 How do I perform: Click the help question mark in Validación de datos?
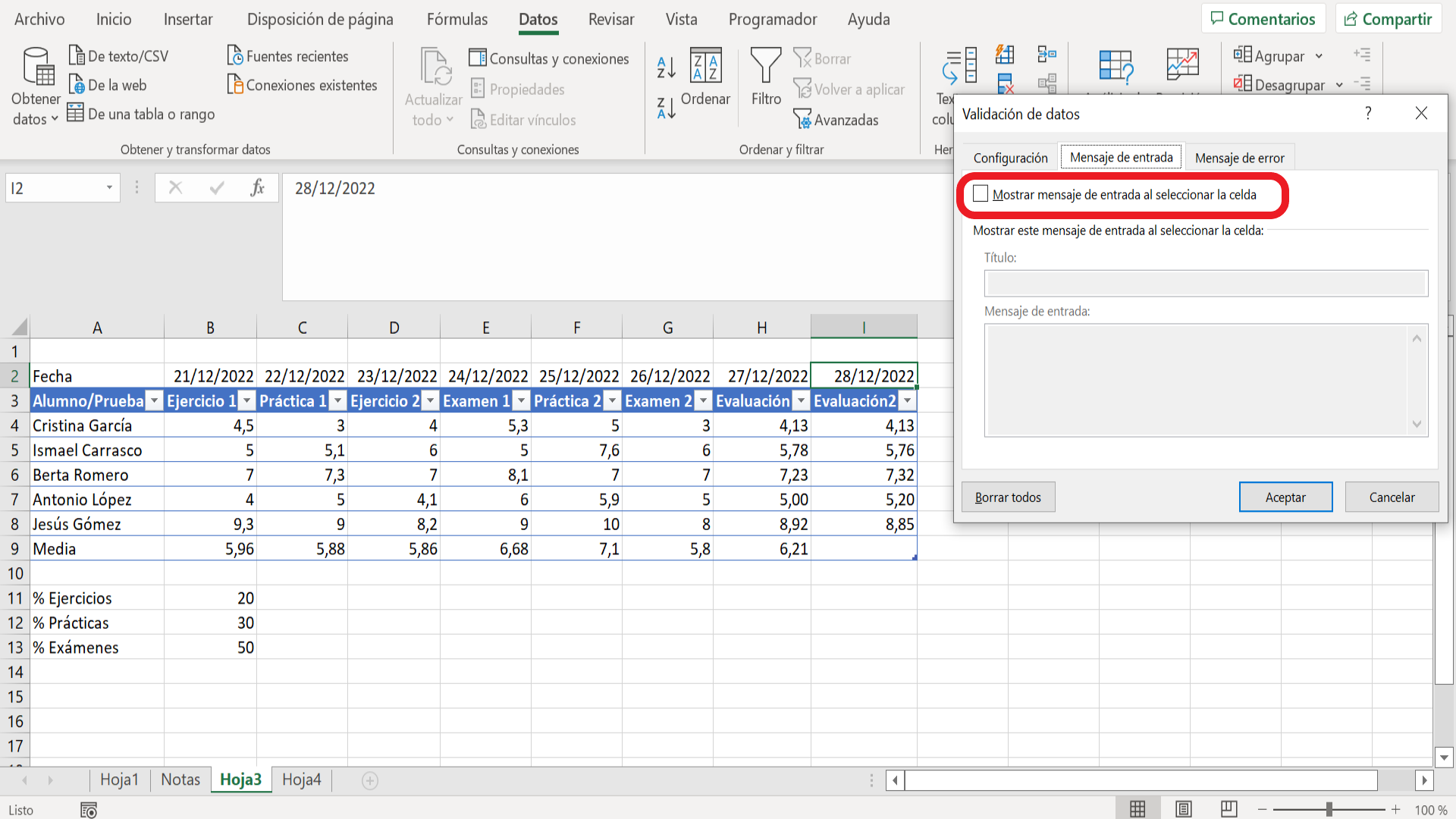point(1368,113)
